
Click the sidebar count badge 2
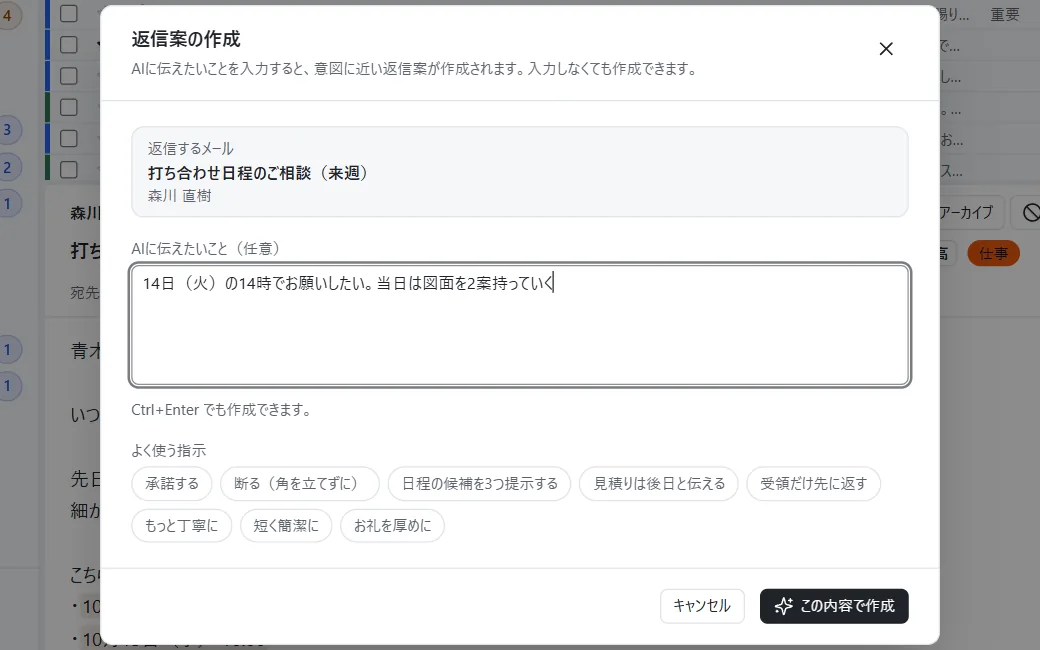click(x=7, y=167)
